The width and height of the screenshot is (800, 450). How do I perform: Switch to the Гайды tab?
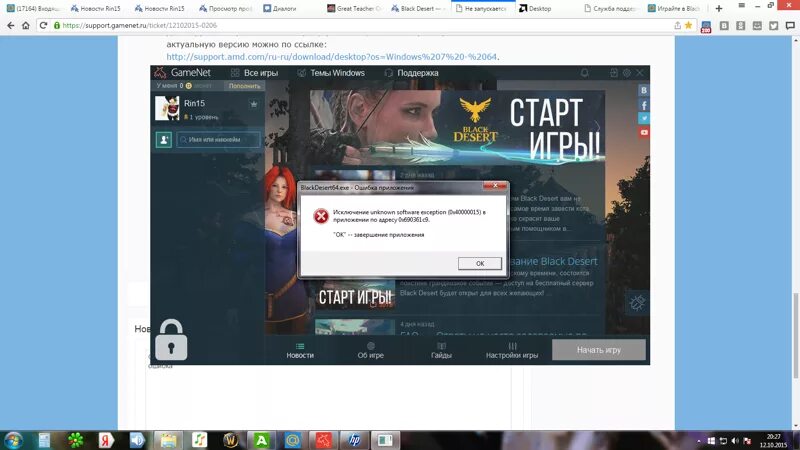(x=441, y=351)
